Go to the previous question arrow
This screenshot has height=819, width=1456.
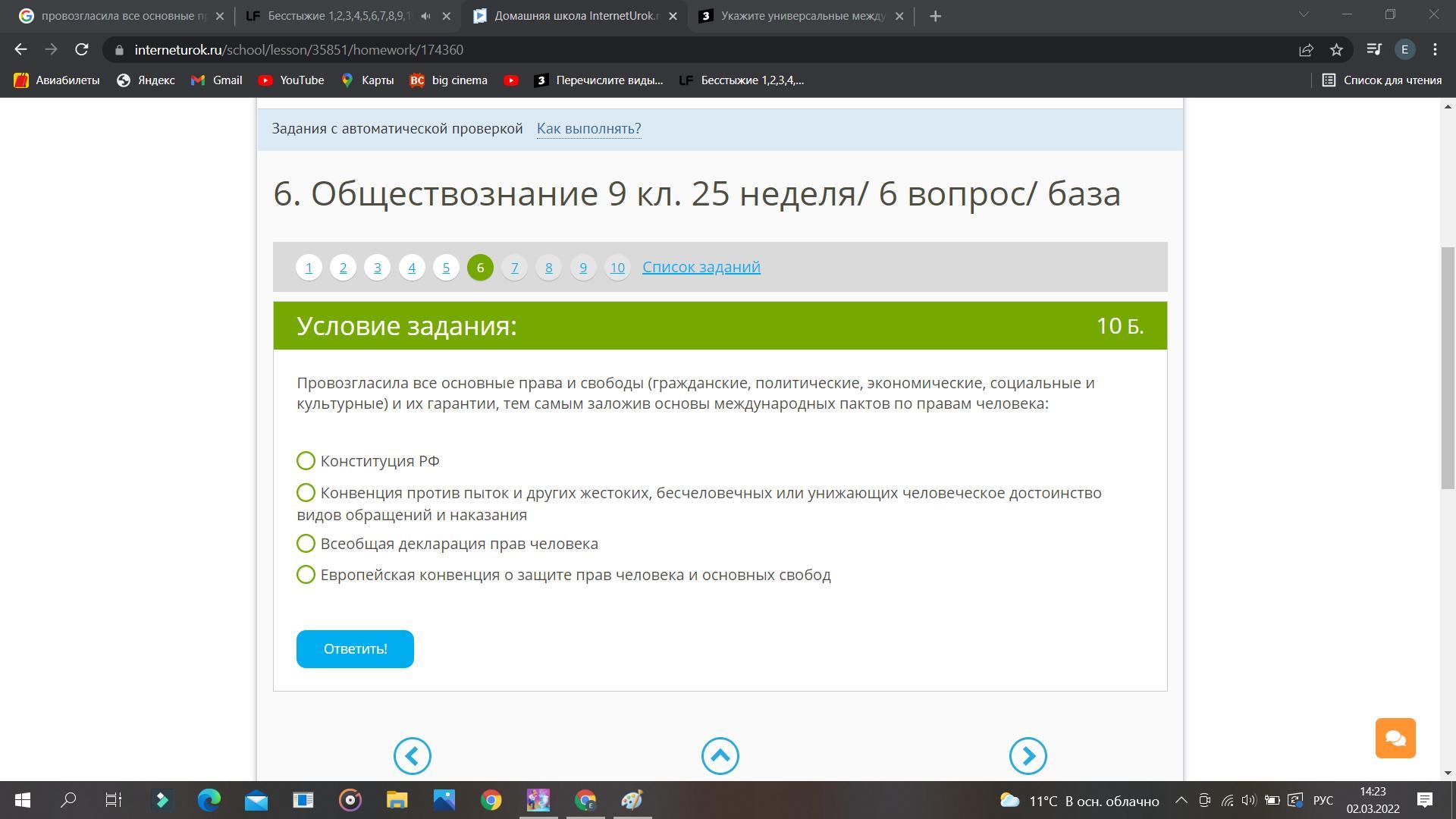412,756
